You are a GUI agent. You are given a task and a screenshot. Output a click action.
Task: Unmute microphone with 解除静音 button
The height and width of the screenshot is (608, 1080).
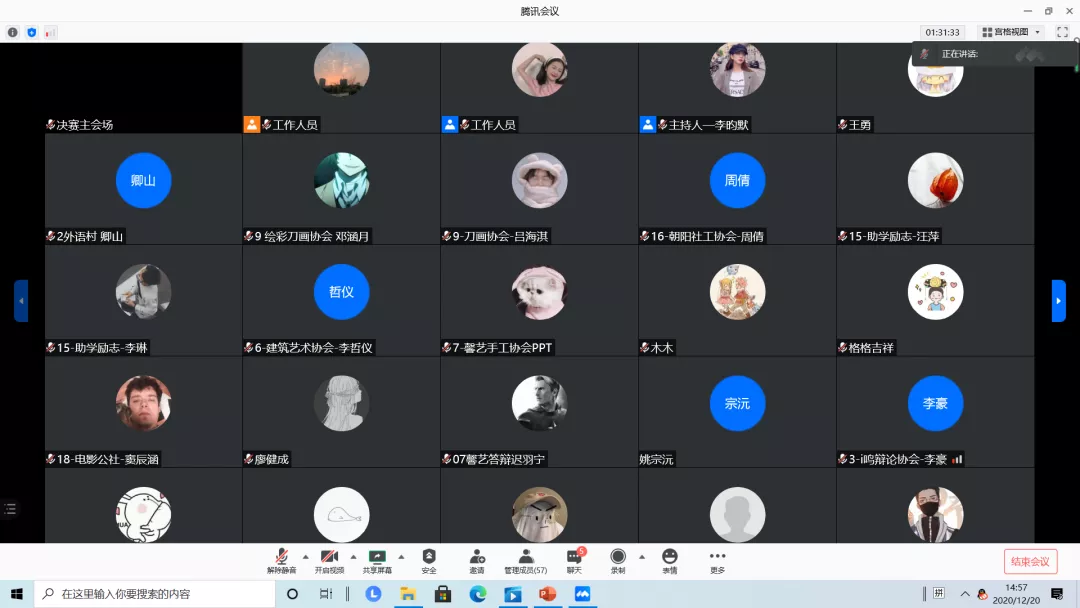coord(281,560)
